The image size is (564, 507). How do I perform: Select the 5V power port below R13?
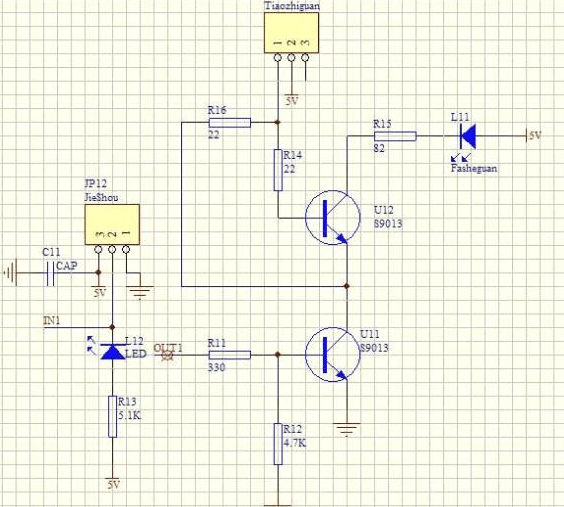[x=113, y=483]
